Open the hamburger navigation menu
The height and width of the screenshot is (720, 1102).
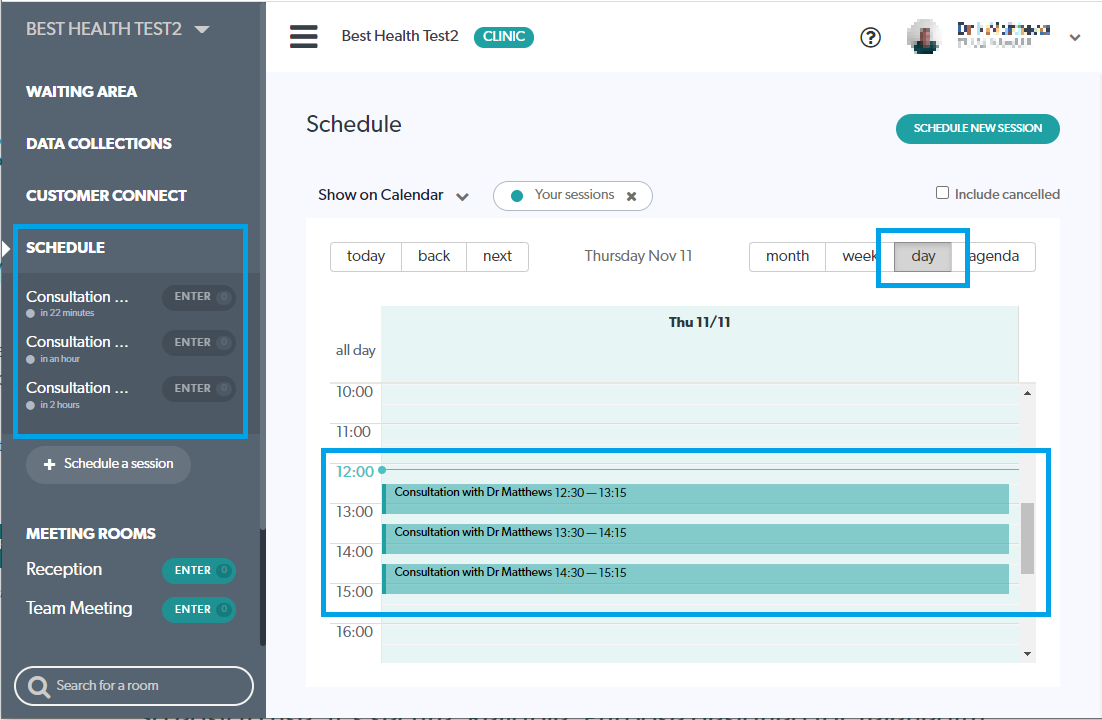tap(303, 36)
